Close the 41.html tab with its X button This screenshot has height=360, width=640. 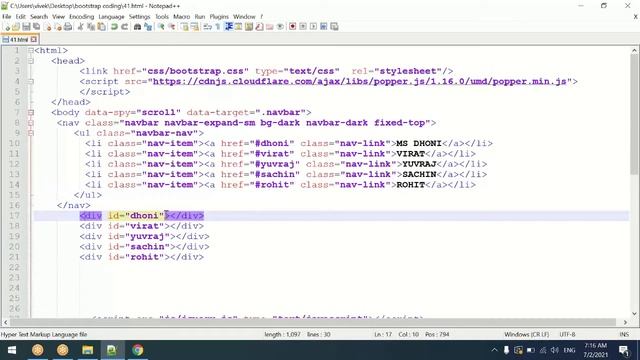tap(34, 39)
